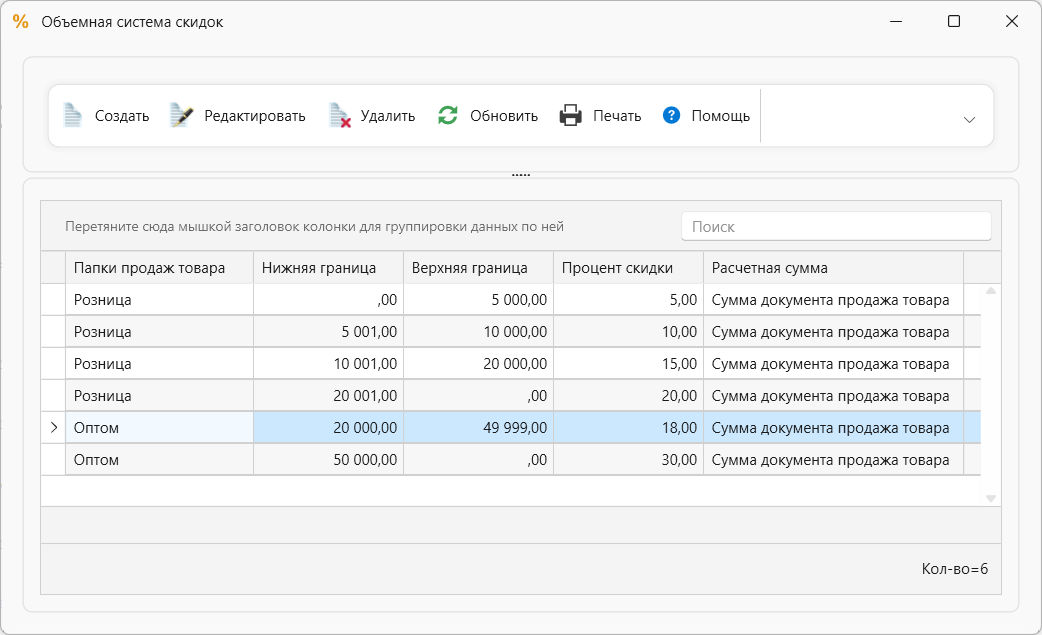The image size is (1042, 635).
Task: Click the splitter dots between toolbar and grid
Action: pyautogui.click(x=521, y=175)
